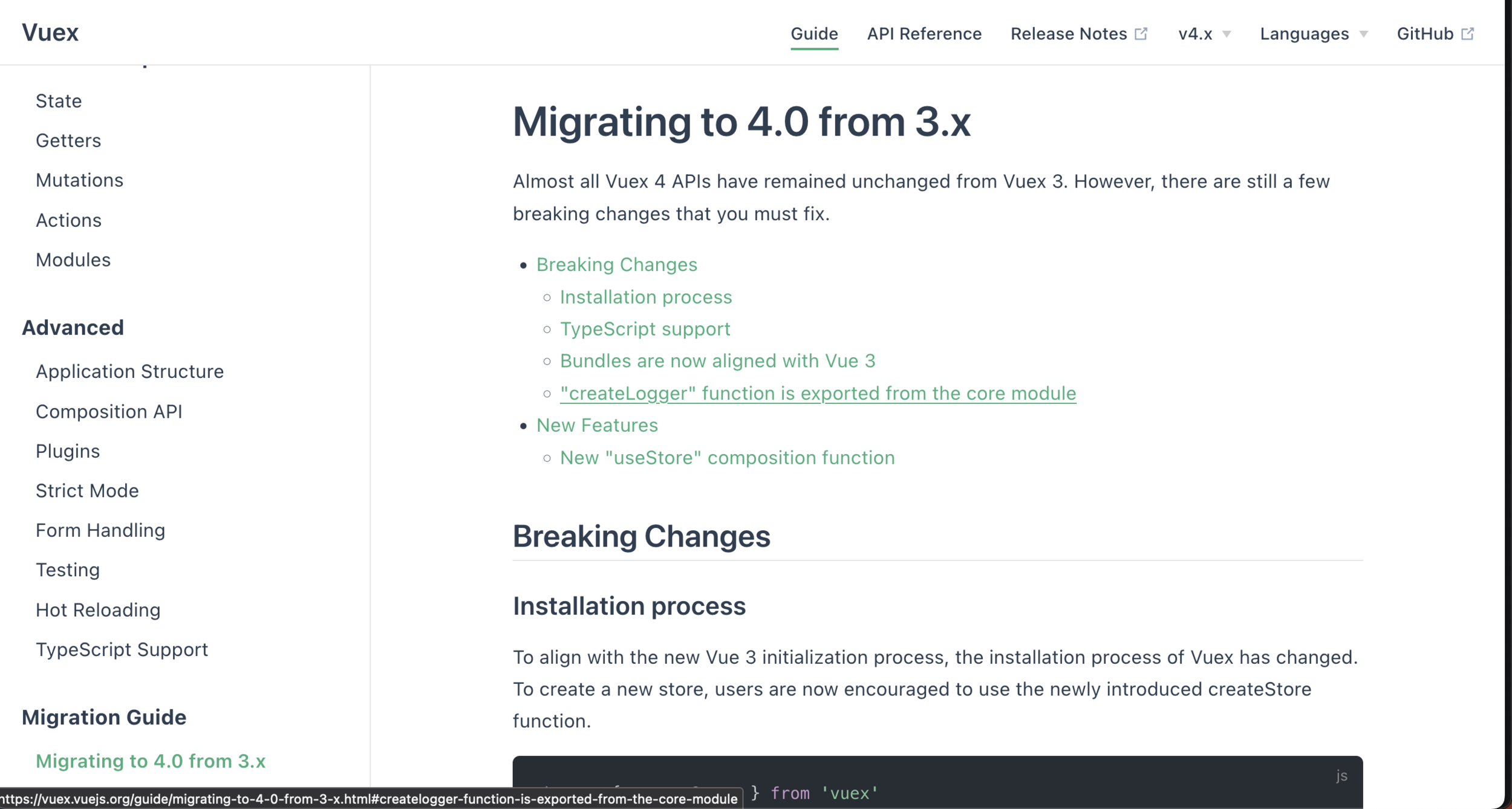Click Bundles are now aligned with Vue 3
The image size is (1512, 809).
tap(717, 361)
